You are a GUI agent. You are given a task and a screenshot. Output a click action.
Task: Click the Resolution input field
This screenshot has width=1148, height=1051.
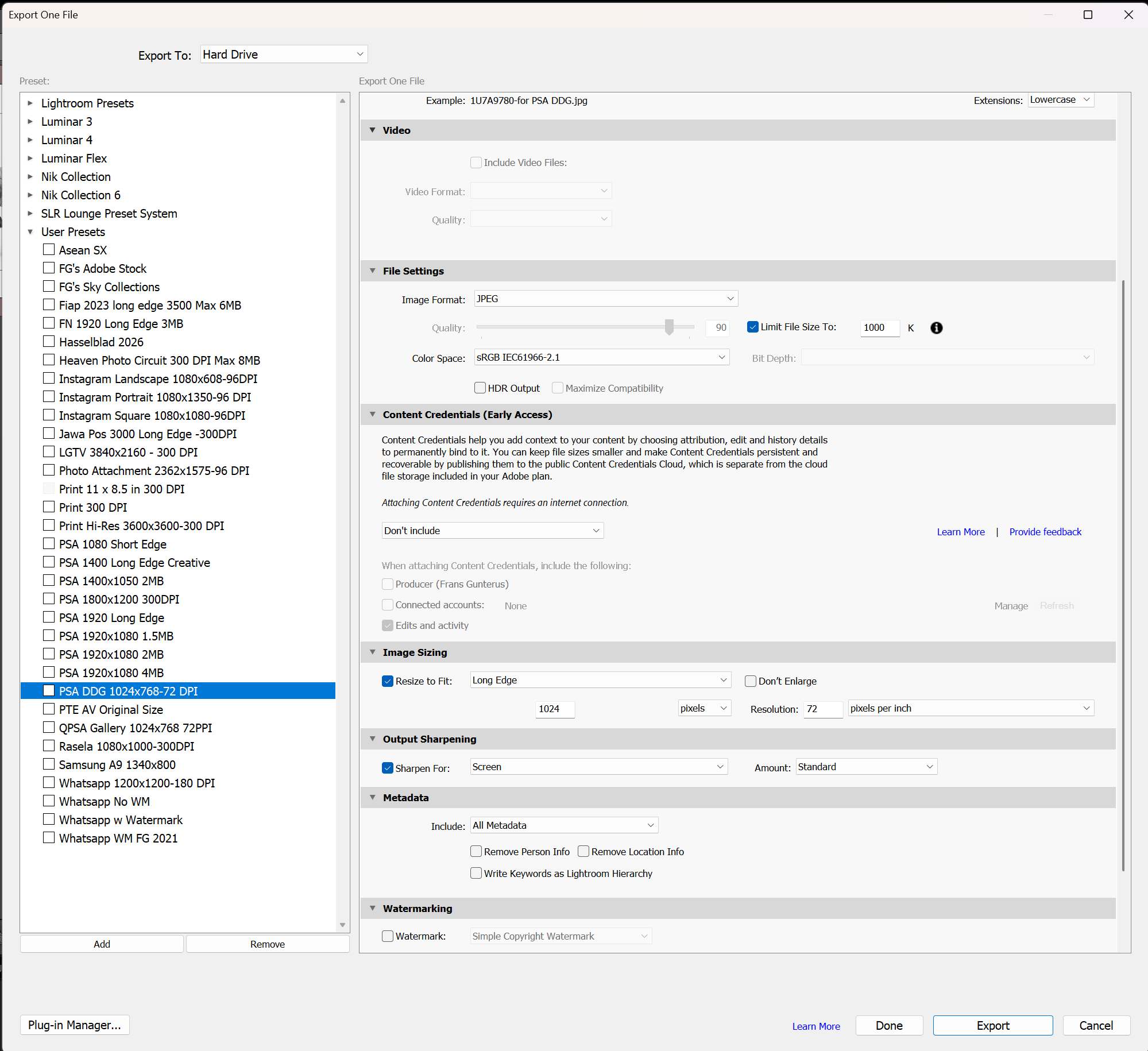pos(822,709)
